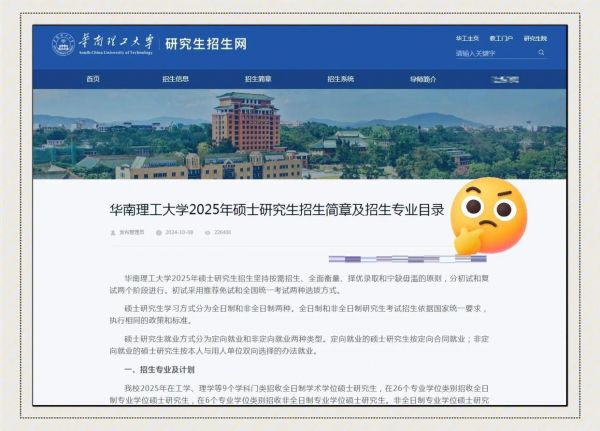Click the paragraph starting 我校2025年在工学、理学等9个学科门类
Image resolution: width=600 pixels, height=431 pixels.
(299, 394)
